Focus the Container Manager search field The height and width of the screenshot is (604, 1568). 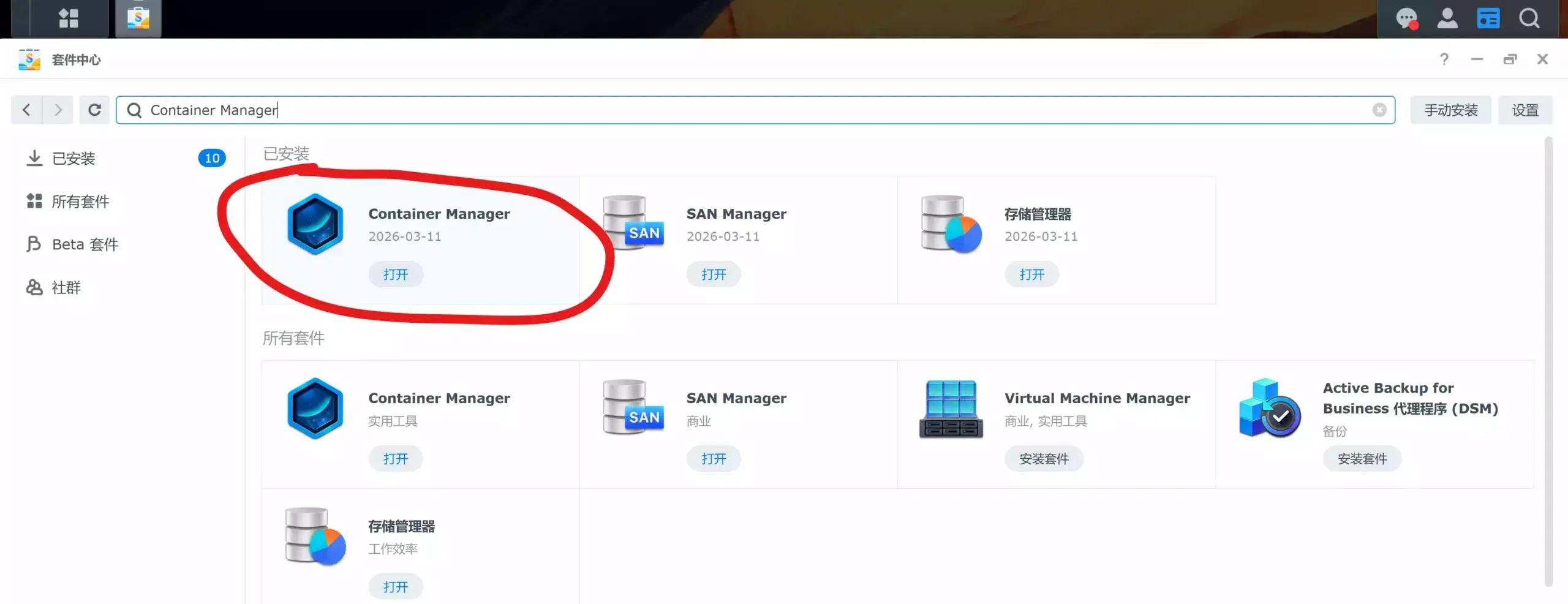coord(756,110)
